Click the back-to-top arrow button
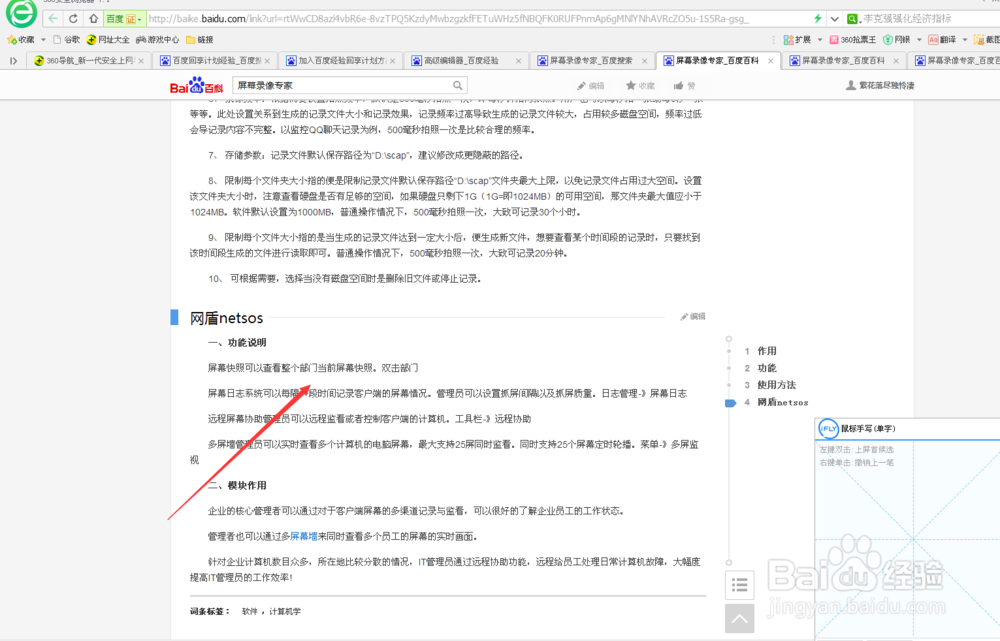The image size is (1000, 641). pyautogui.click(x=740, y=618)
